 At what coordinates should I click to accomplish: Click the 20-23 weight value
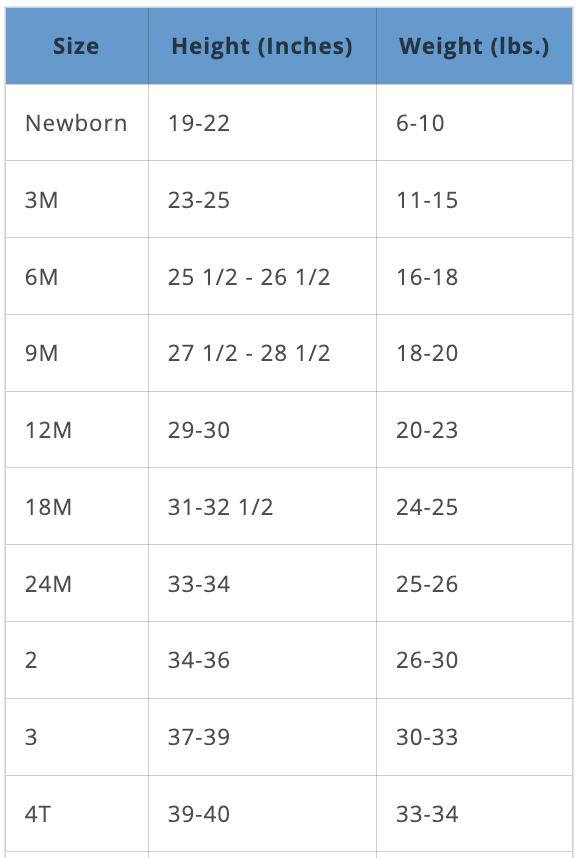(x=427, y=430)
